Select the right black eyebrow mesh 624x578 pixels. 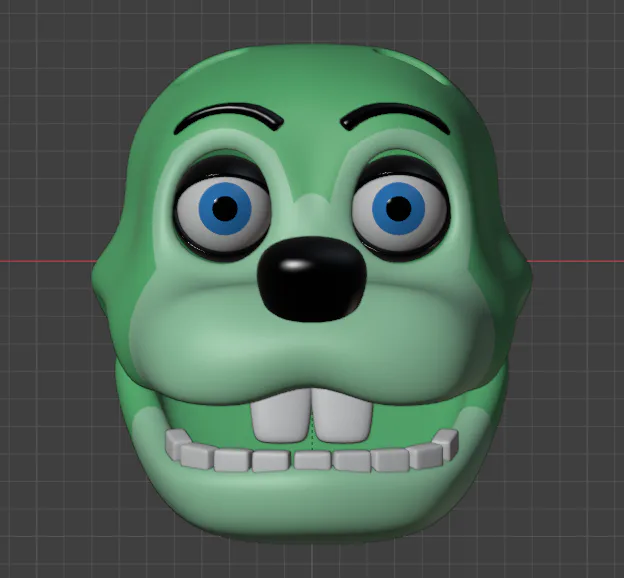395,117
